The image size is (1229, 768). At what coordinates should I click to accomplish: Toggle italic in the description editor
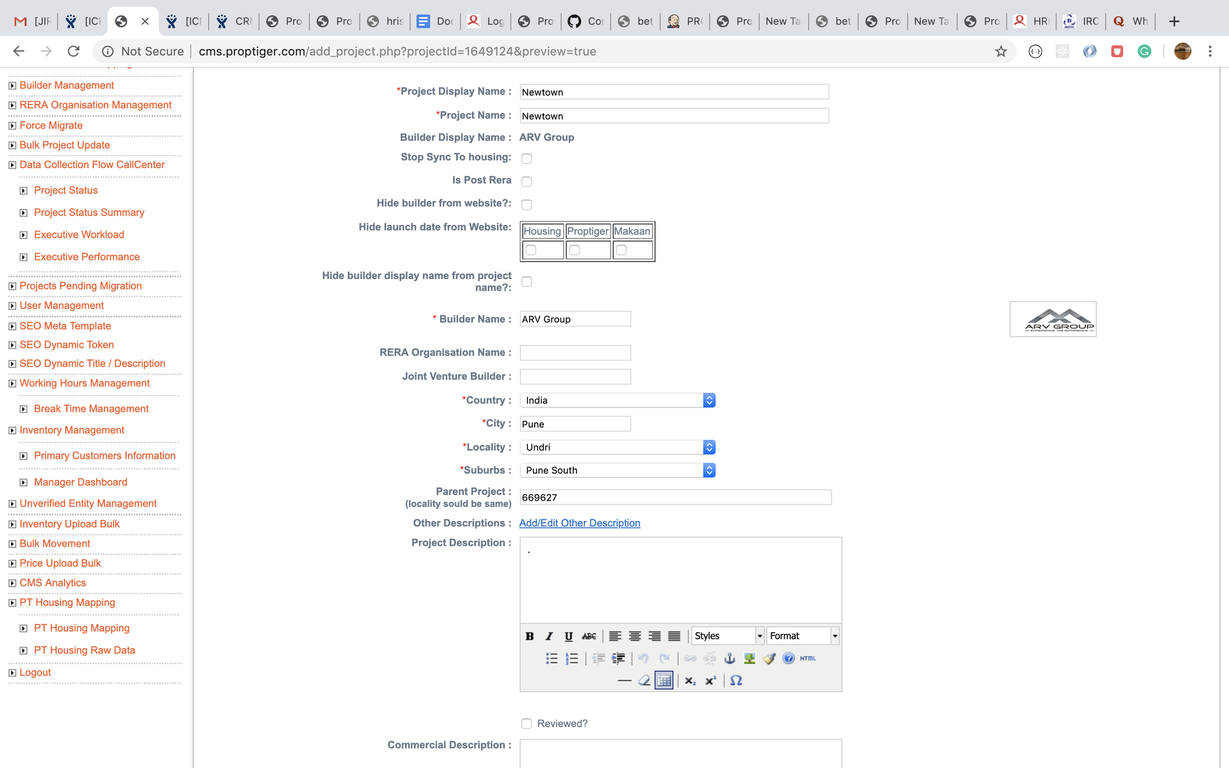point(549,636)
